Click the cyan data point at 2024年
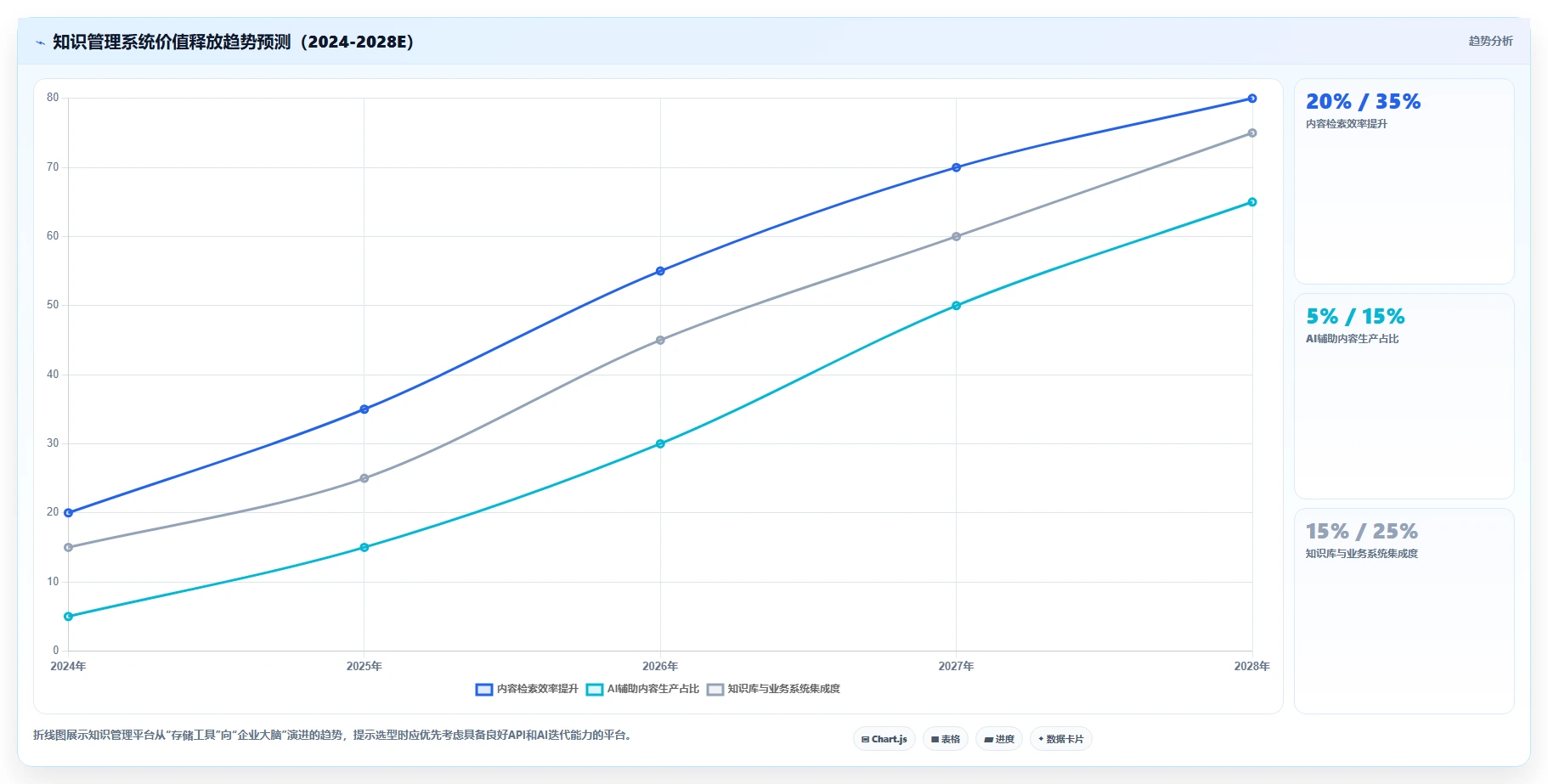Image resolution: width=1548 pixels, height=784 pixels. [68, 617]
